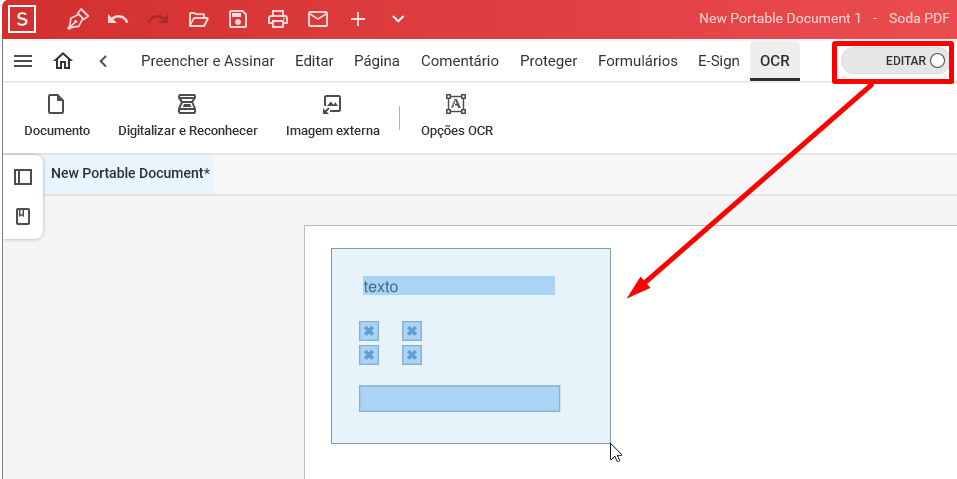Open the bookmarks panel icon
This screenshot has width=957, height=479.
point(23,217)
